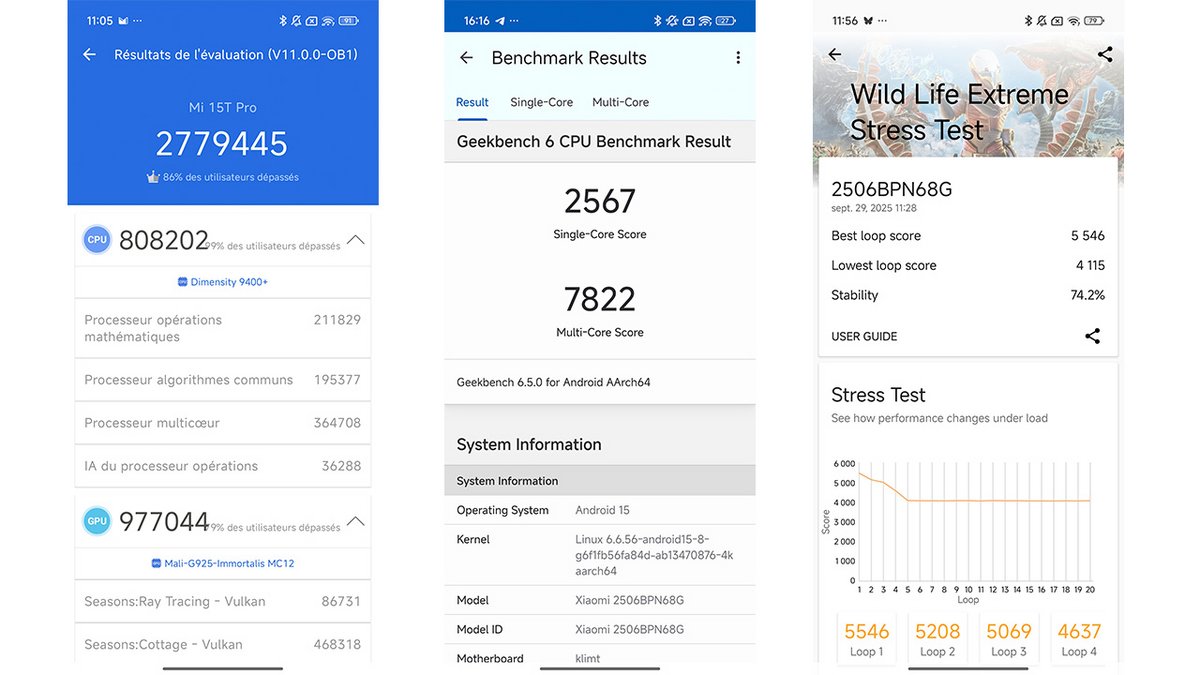
Task: Tap the blue CPU badge icon
Action: [x=97, y=240]
